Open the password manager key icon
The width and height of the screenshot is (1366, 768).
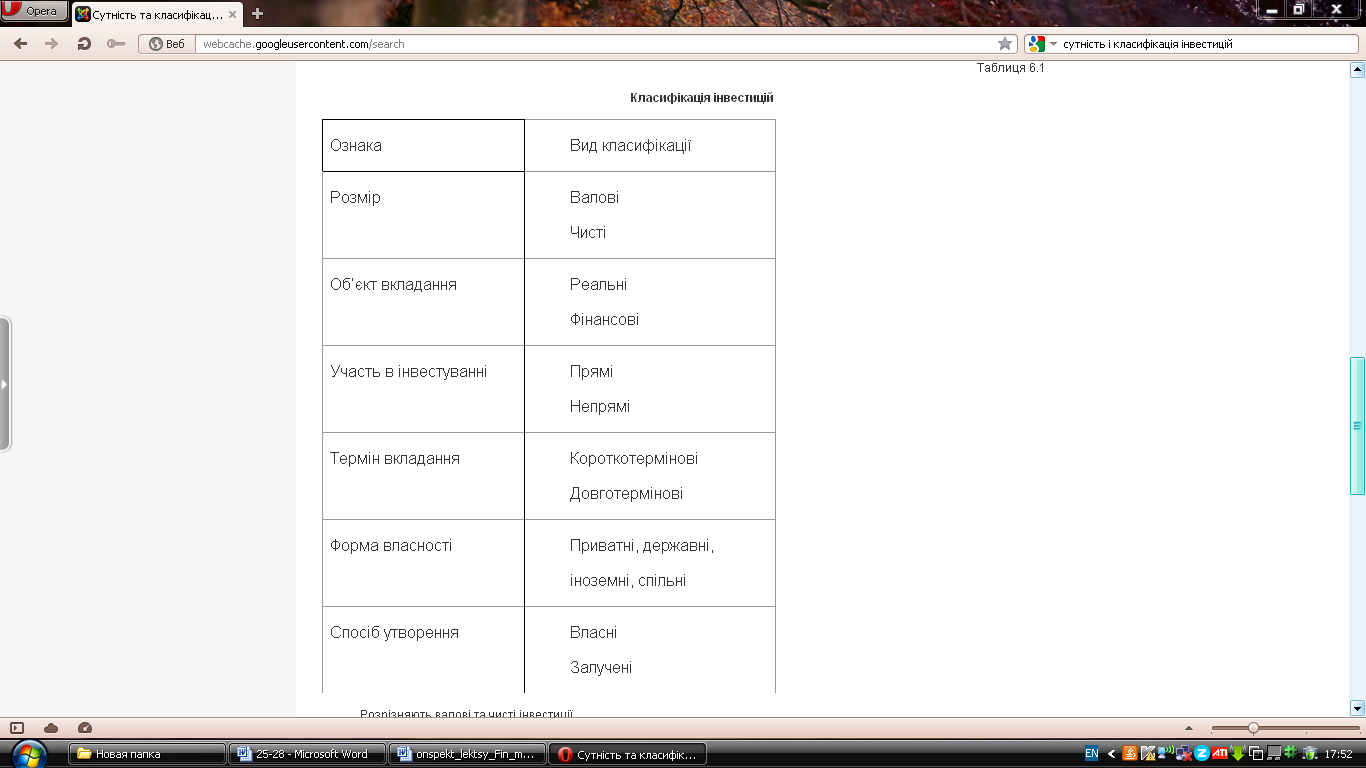click(x=116, y=44)
